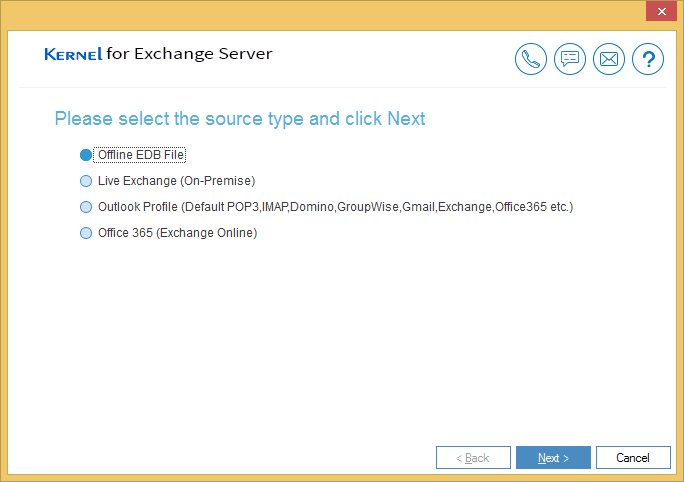Click the 'Offline EDB File' label text

(x=140, y=155)
